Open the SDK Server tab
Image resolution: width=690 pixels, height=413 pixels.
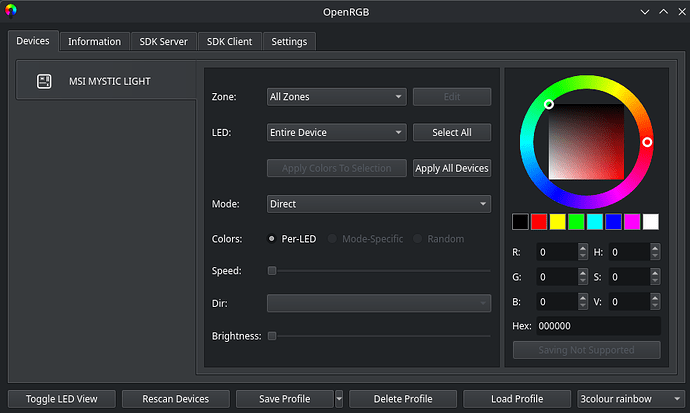point(163,41)
